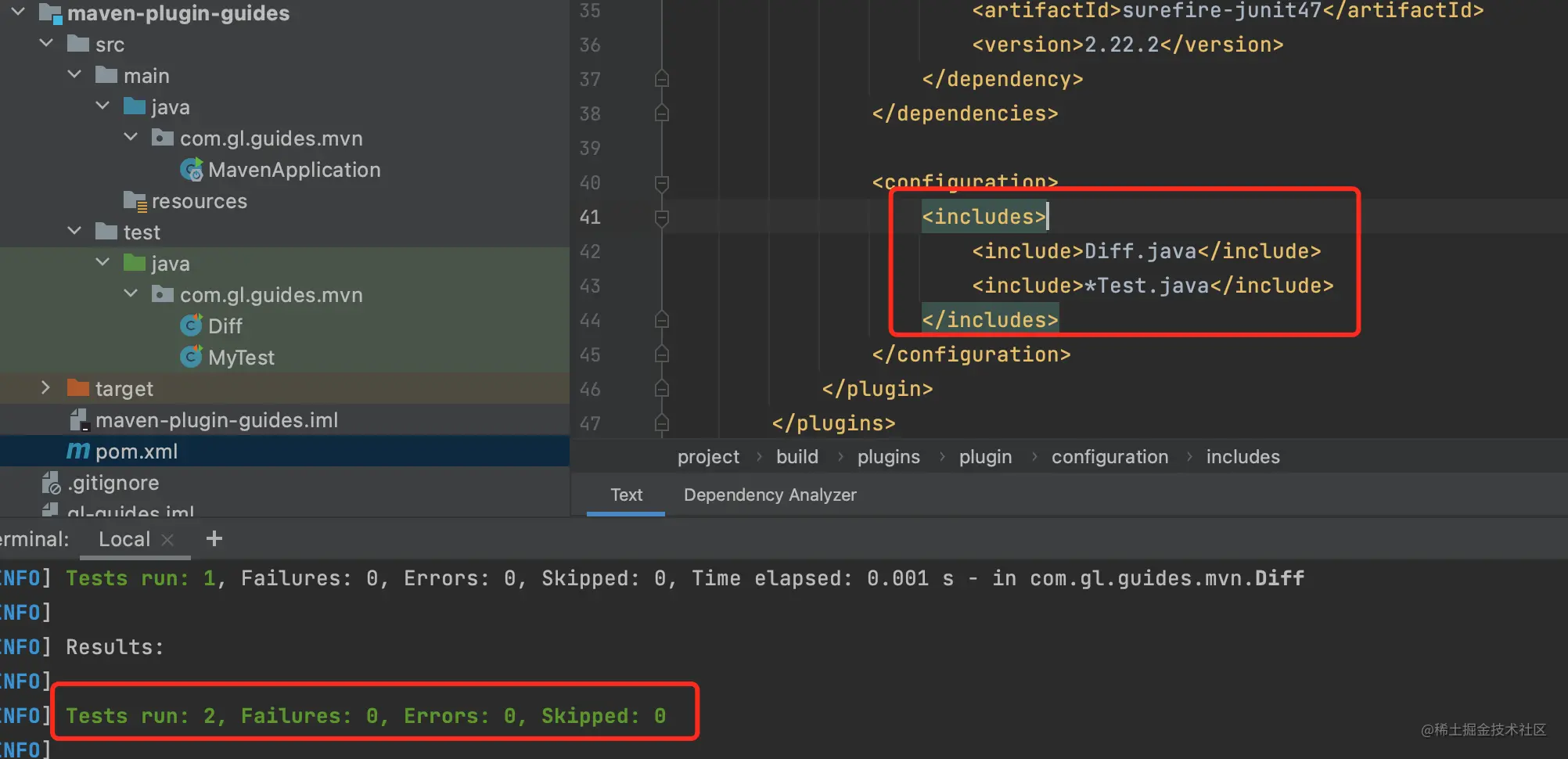Select MavenApplication in project tree

pos(294,170)
